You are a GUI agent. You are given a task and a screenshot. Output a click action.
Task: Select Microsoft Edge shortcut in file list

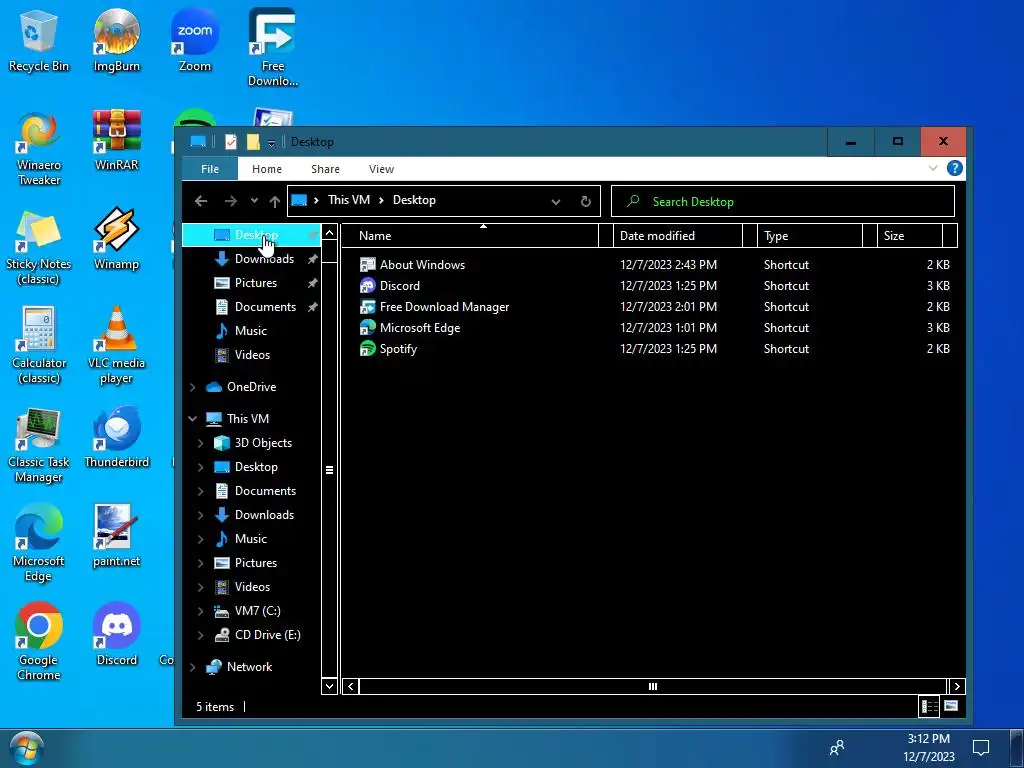pos(420,327)
